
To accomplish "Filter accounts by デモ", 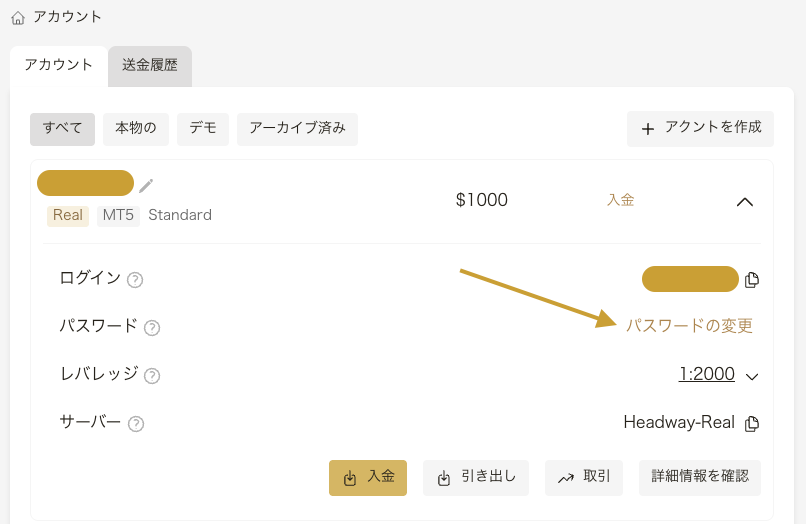I will tap(203, 129).
